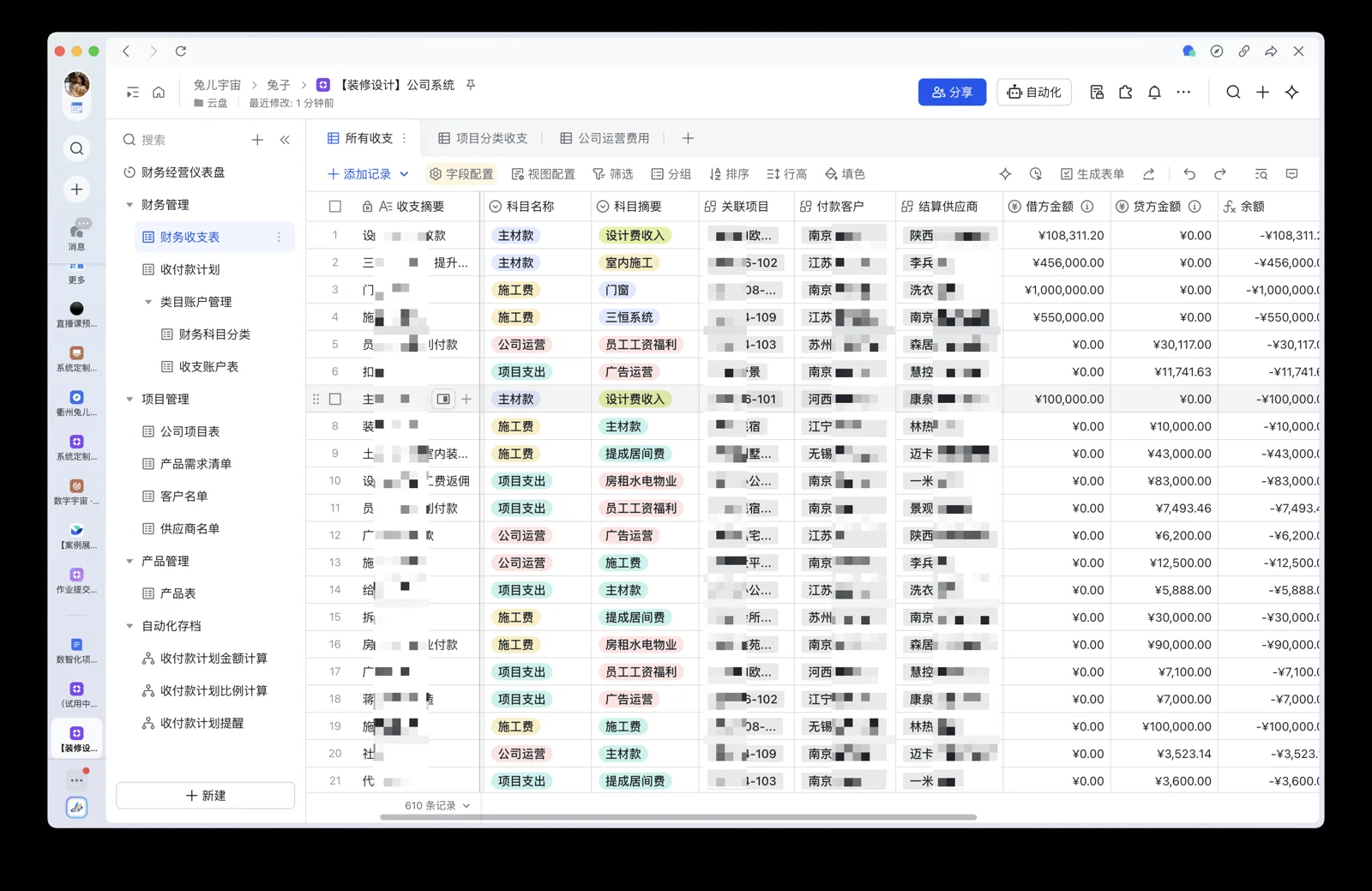Open the 填色 fill color tool
Image resolution: width=1372 pixels, height=891 pixels.
tap(845, 174)
